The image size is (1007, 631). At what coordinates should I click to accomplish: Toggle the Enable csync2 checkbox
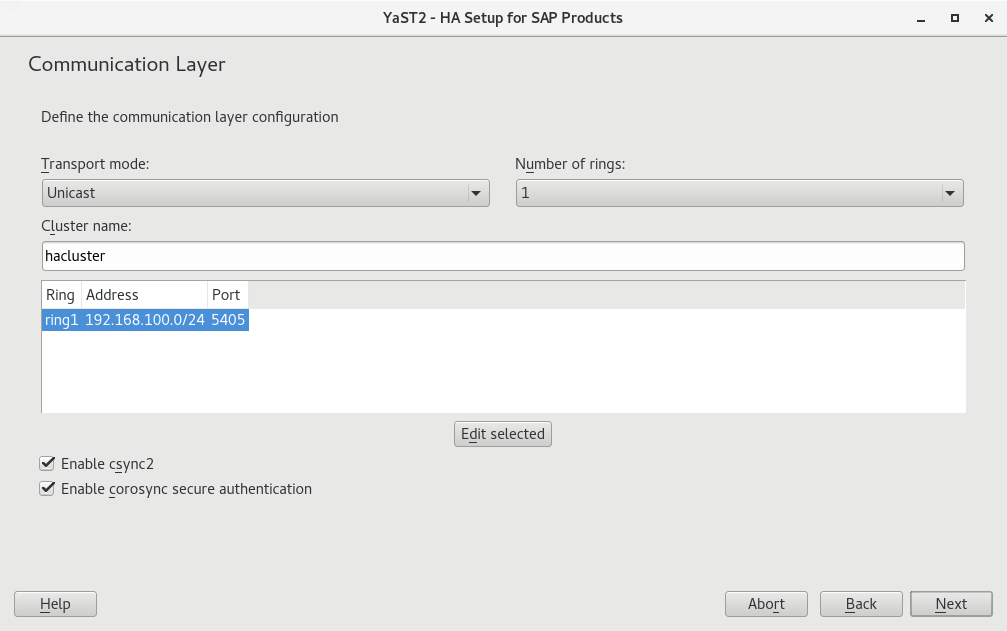(47, 463)
